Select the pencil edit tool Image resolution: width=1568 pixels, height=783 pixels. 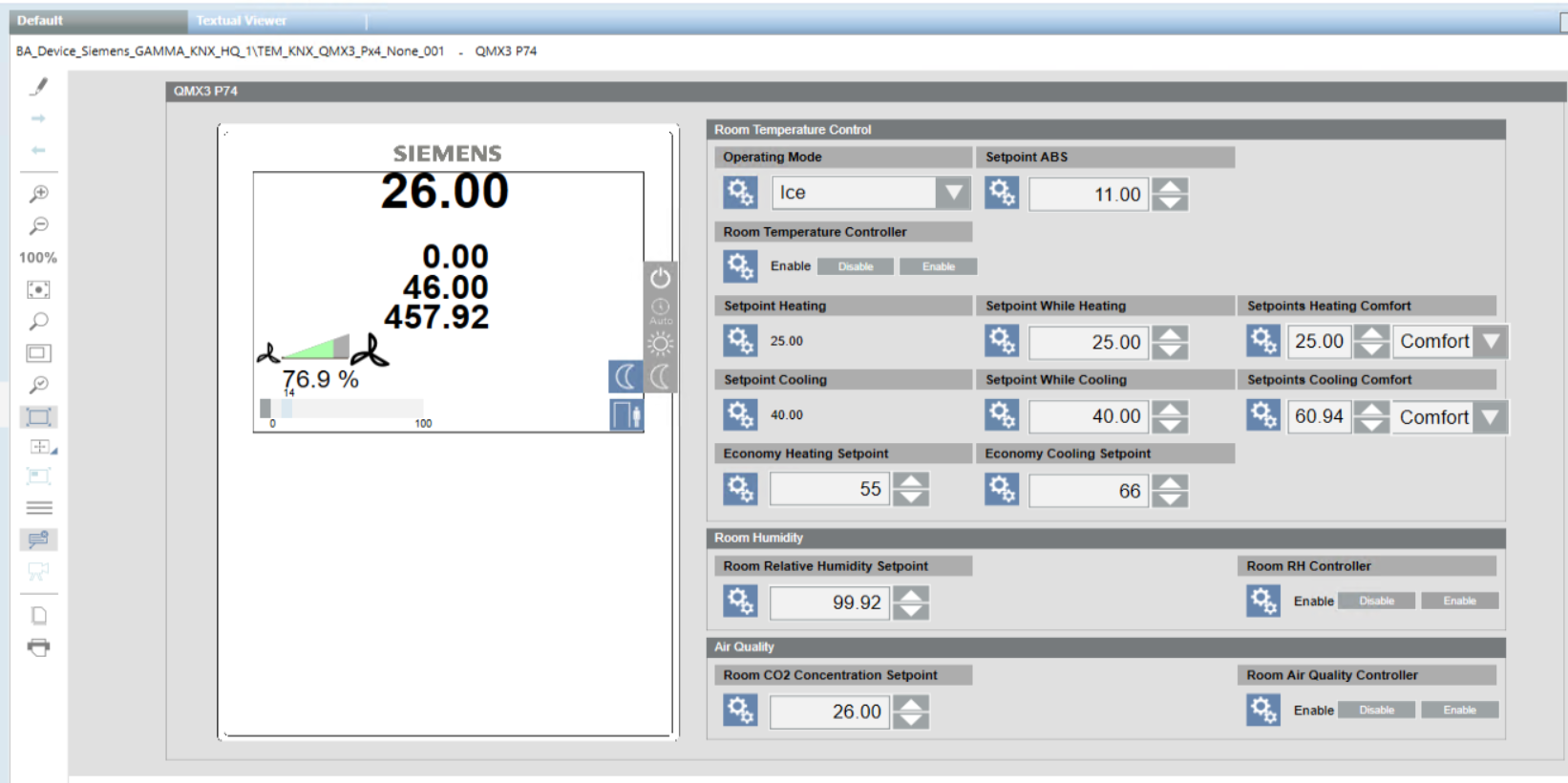point(38,87)
